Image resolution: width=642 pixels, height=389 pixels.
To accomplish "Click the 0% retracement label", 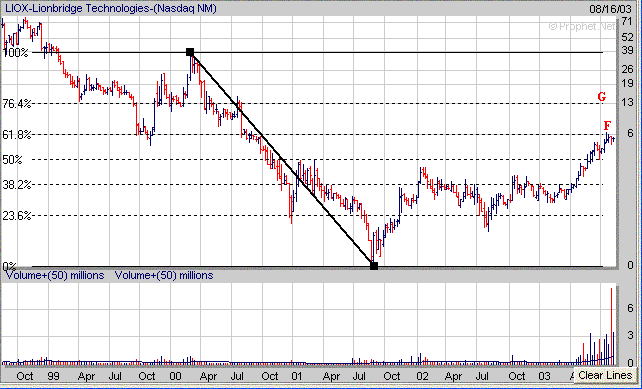I will tap(9, 267).
